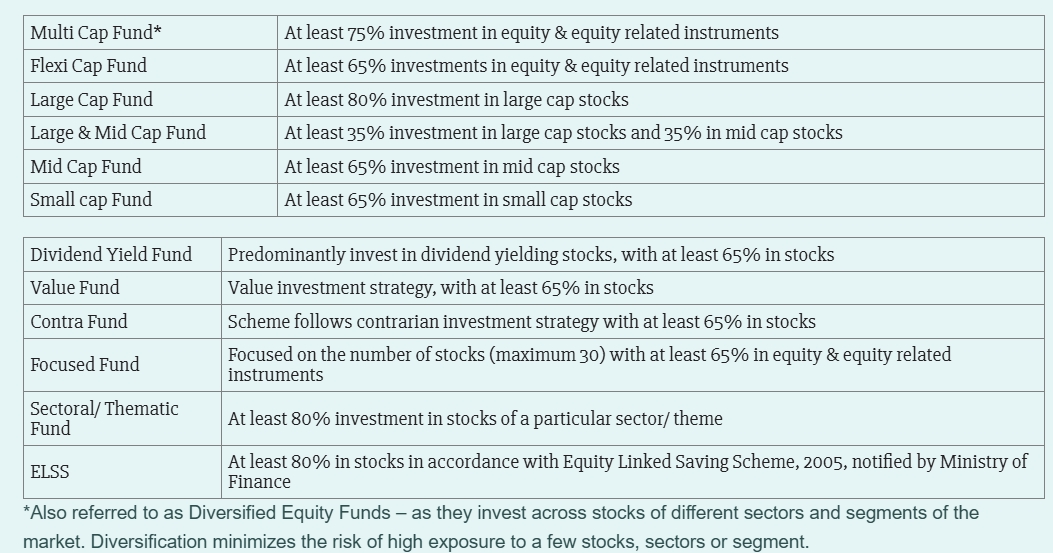Select the Large & Mid Cap Fund label
This screenshot has width=1053, height=553.
click(x=118, y=133)
